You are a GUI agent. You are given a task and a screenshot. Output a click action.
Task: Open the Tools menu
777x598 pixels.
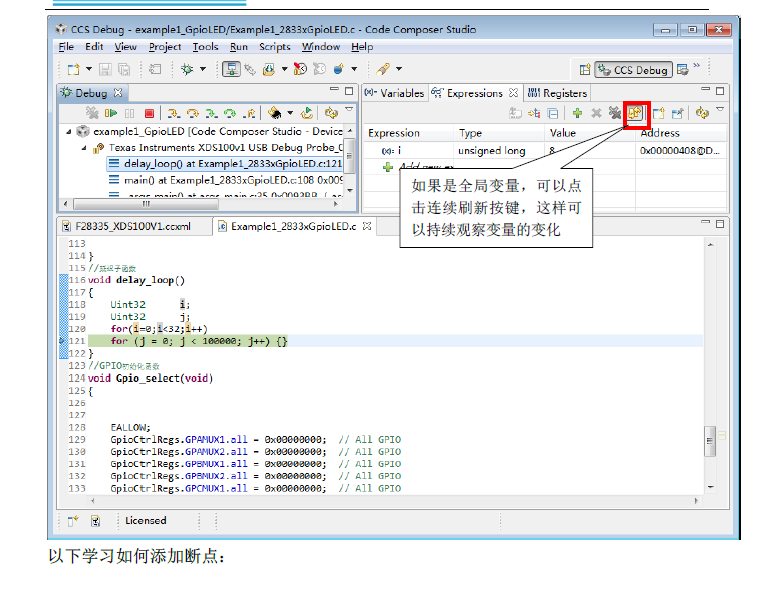pos(205,47)
